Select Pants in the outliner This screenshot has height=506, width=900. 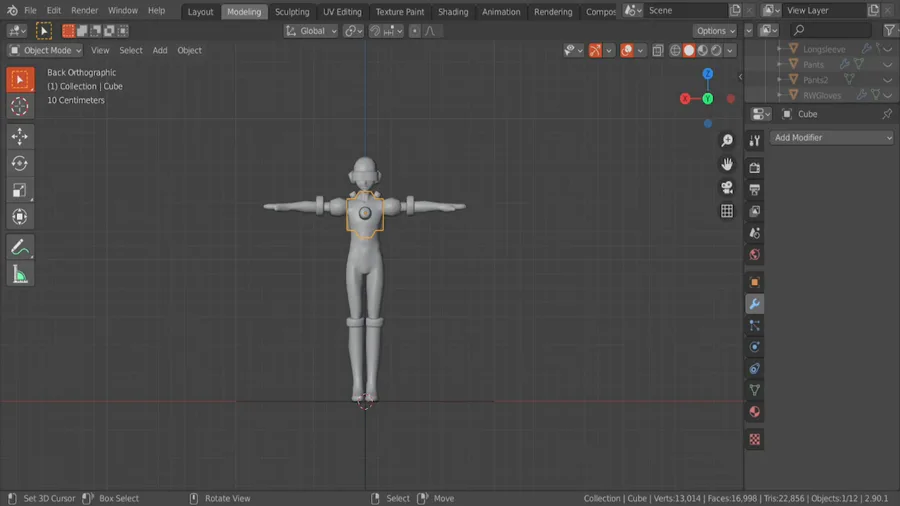[813, 65]
